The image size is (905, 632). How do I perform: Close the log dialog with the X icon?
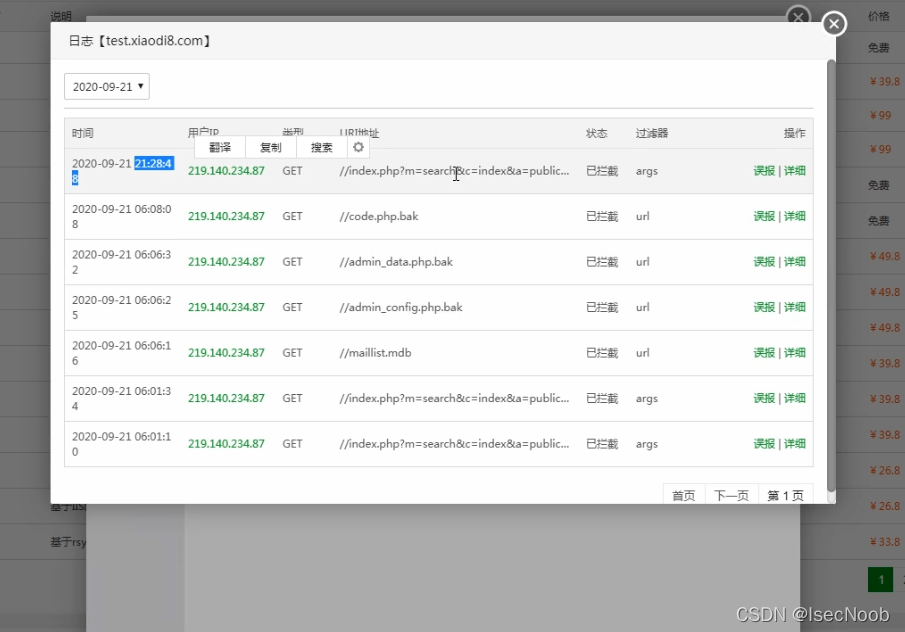834,24
